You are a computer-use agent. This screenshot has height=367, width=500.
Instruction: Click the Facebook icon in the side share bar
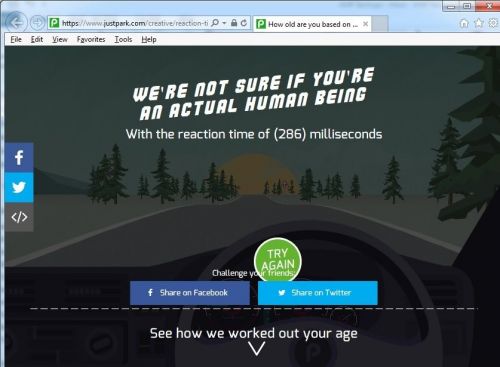[x=19, y=157]
